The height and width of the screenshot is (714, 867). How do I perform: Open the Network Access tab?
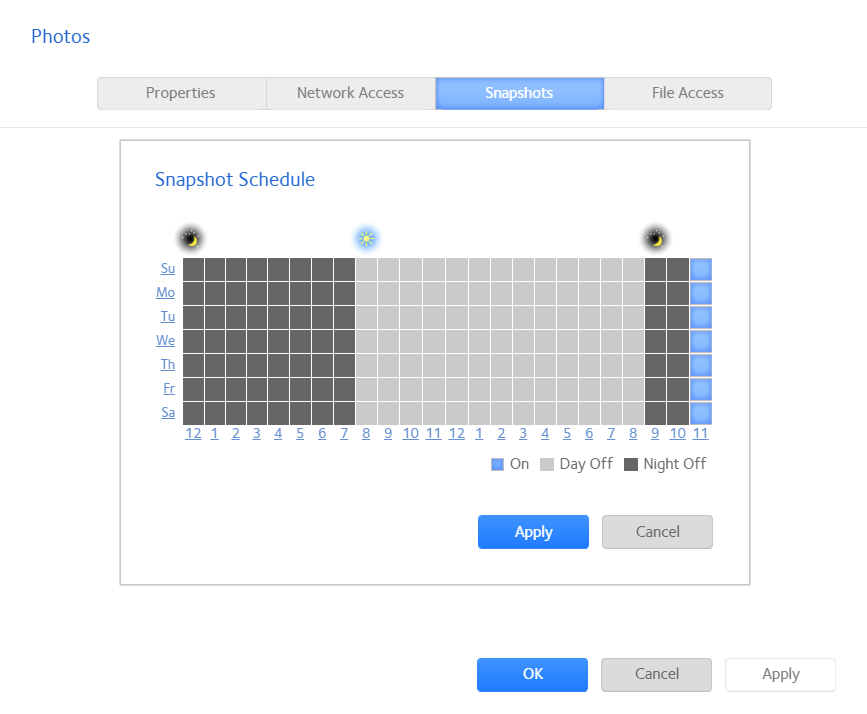point(350,93)
